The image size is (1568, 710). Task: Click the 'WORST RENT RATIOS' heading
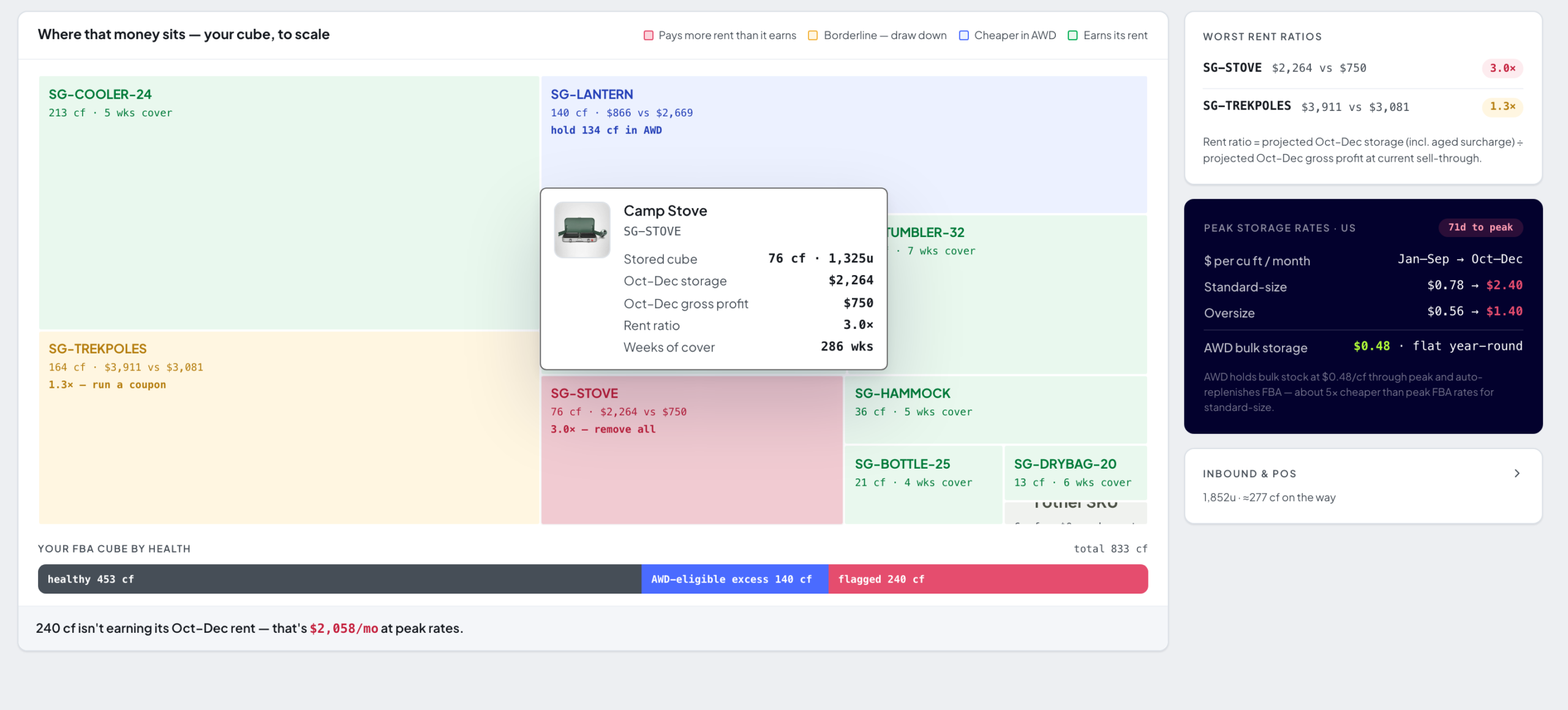pos(1262,37)
